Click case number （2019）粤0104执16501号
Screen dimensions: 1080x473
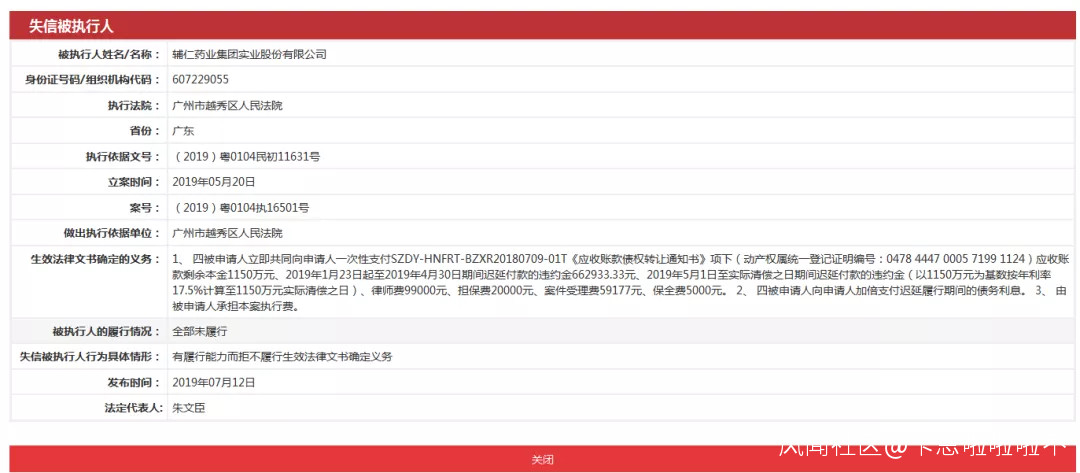coord(240,207)
